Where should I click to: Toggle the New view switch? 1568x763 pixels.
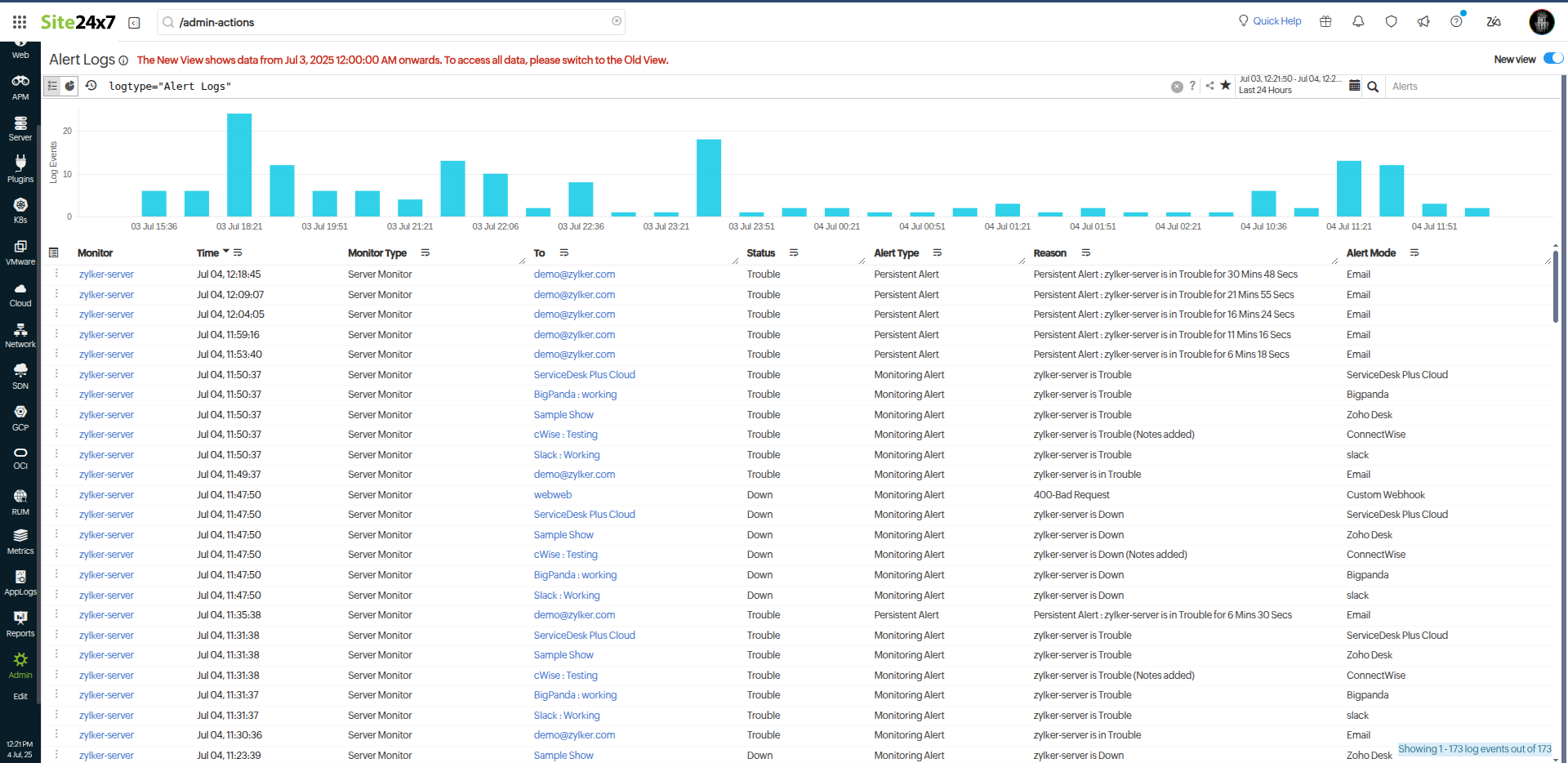[x=1552, y=59]
